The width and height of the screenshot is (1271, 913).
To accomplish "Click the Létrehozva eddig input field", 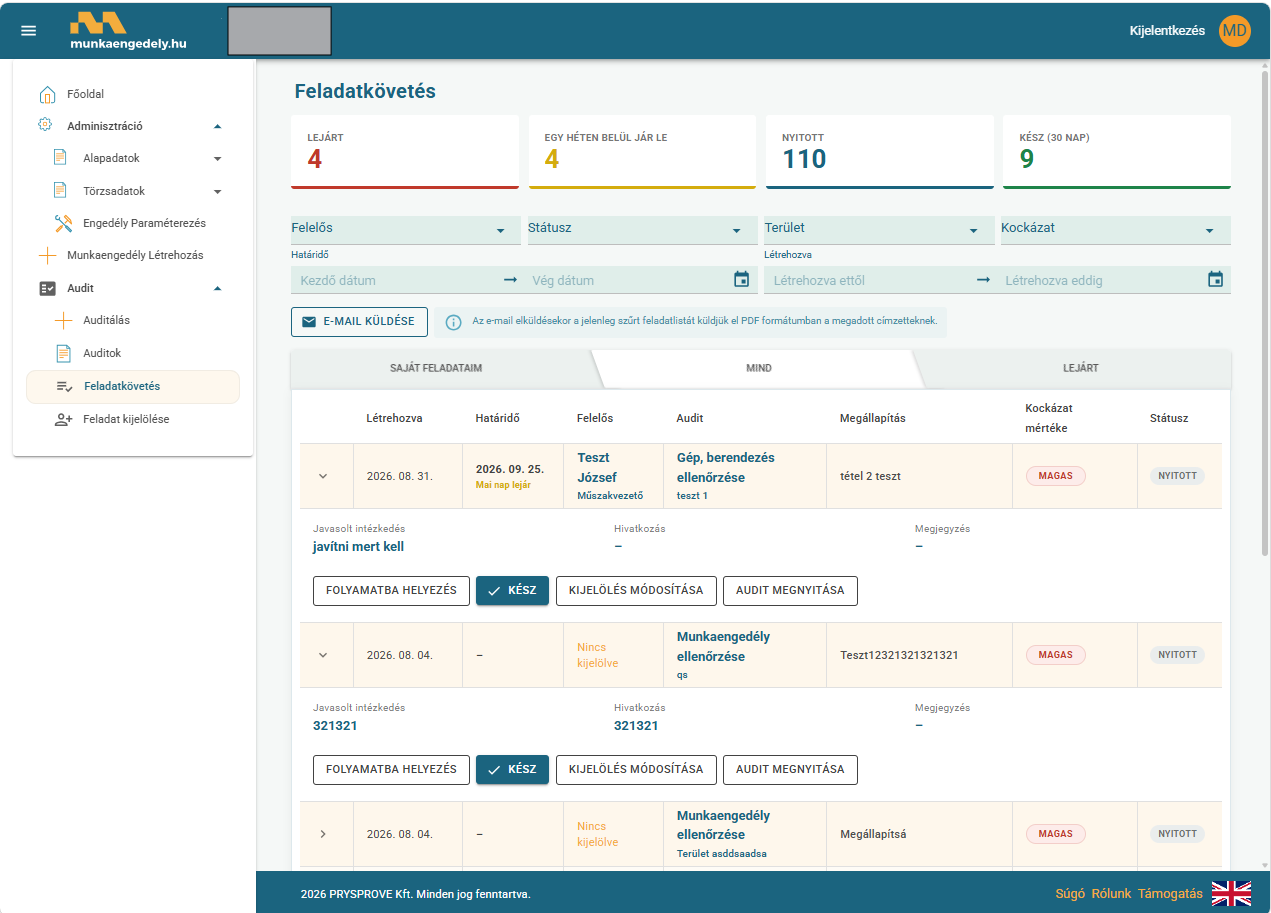I will (1101, 281).
